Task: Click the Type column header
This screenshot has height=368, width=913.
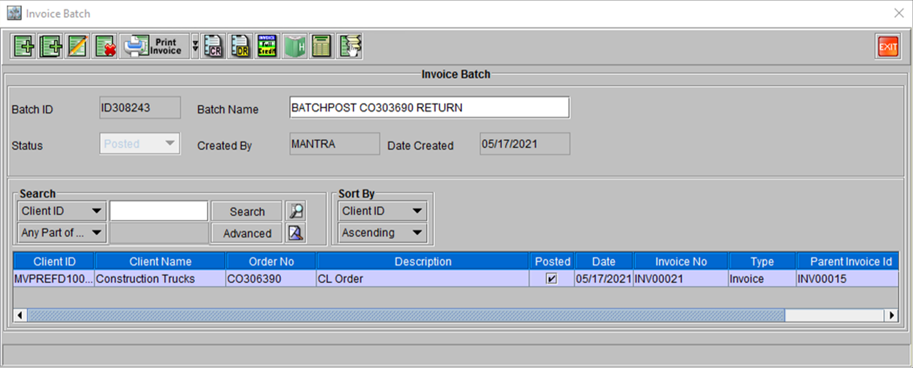Action: (762, 261)
